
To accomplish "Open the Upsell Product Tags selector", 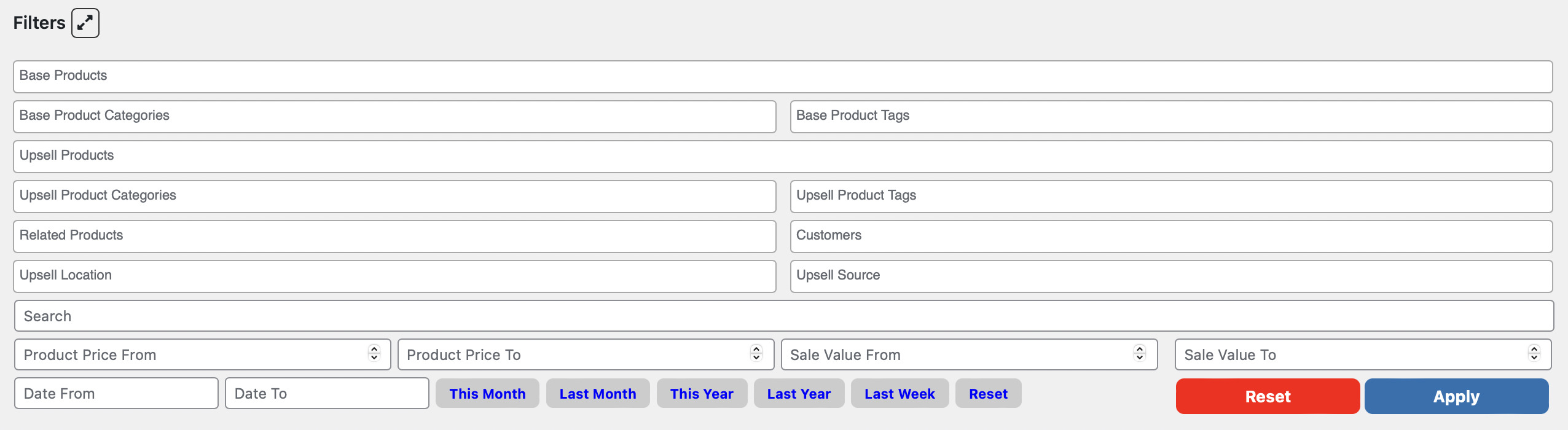I will point(1171,197).
